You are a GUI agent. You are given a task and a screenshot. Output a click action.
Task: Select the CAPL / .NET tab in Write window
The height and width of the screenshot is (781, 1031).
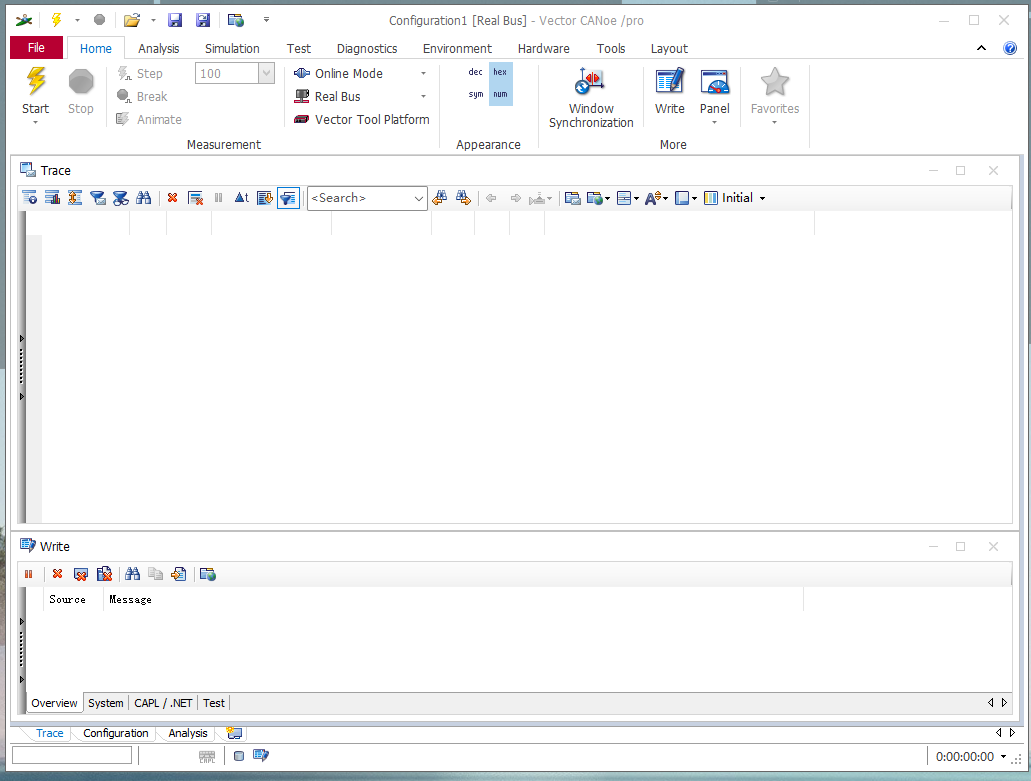click(163, 703)
